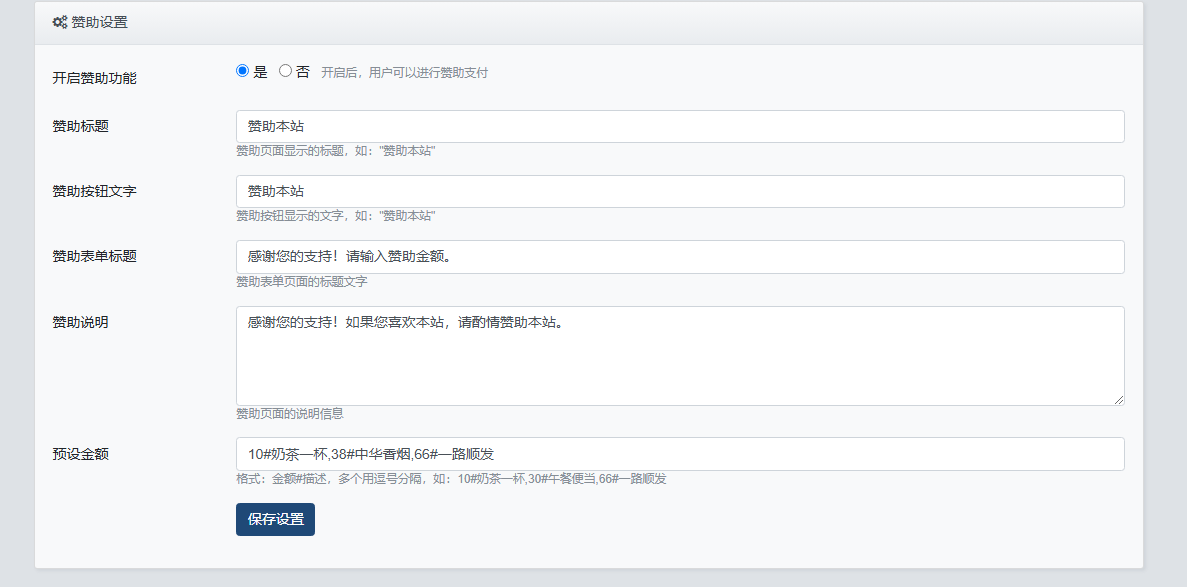Image resolution: width=1187 pixels, height=587 pixels.
Task: Click the gears icon beside 赞助设置
Action: click(x=59, y=22)
